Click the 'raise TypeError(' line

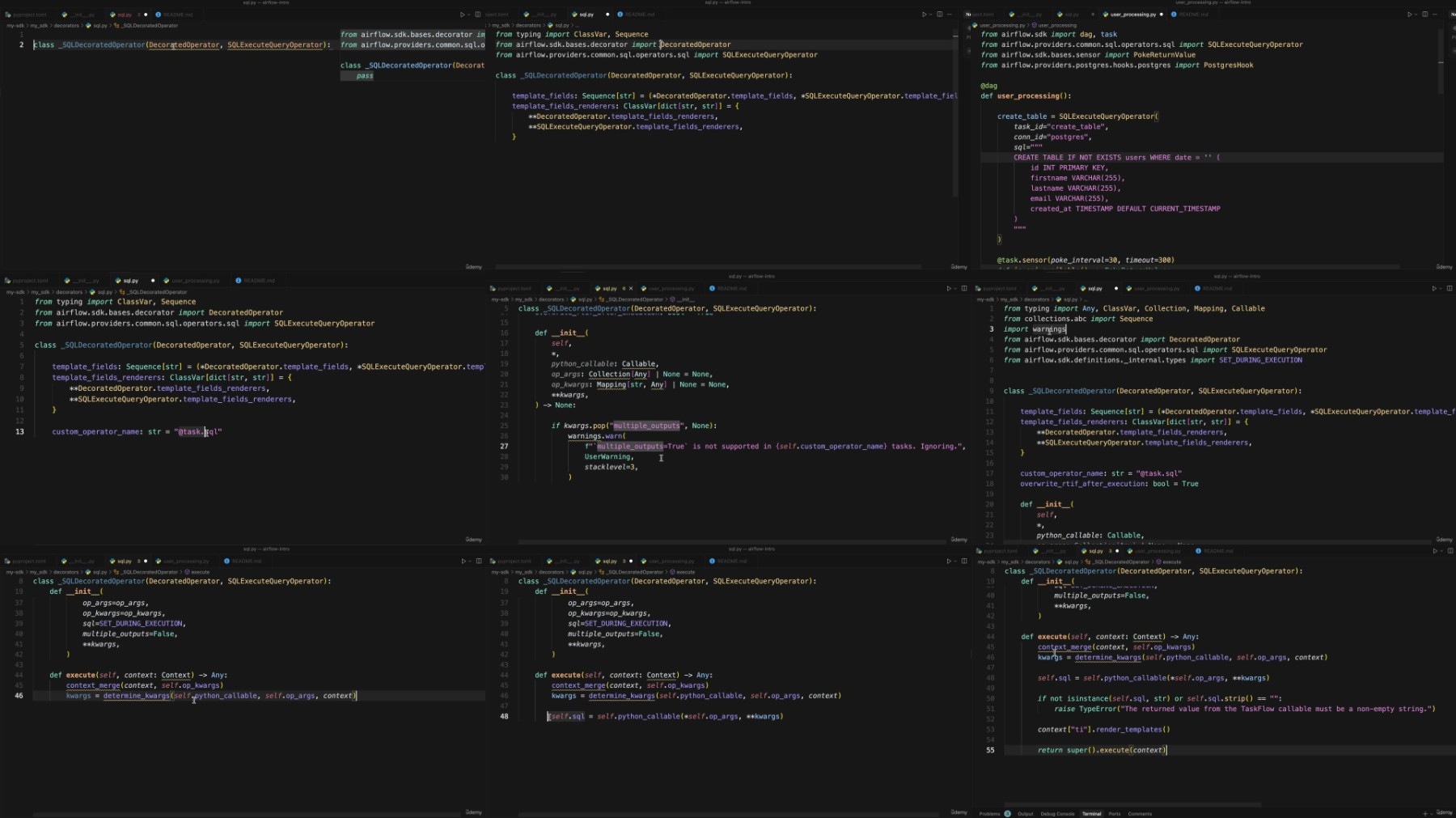[x=1244, y=709]
